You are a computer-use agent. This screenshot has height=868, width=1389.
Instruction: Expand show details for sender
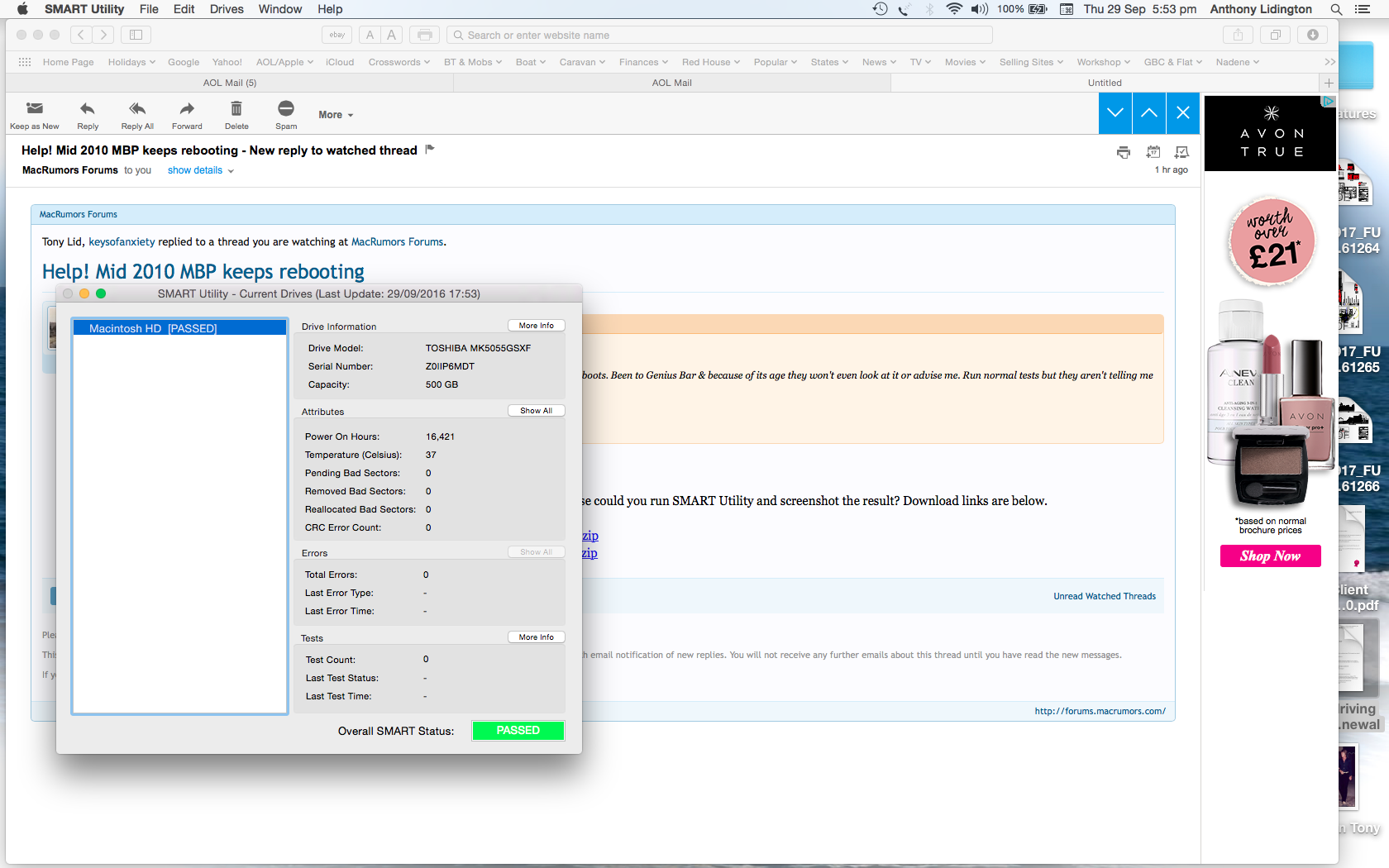coord(201,170)
